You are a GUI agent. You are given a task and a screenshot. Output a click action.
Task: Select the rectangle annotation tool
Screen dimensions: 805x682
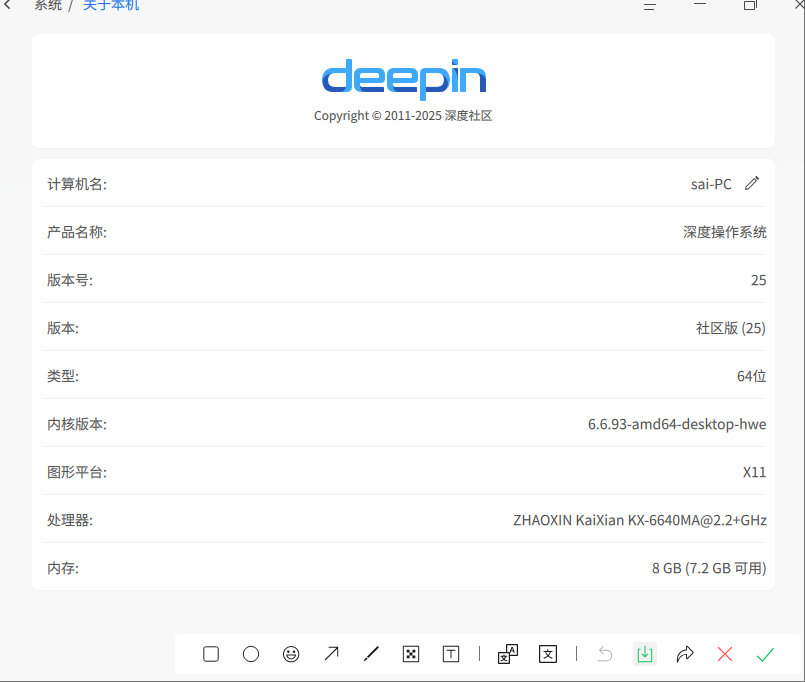click(211, 654)
